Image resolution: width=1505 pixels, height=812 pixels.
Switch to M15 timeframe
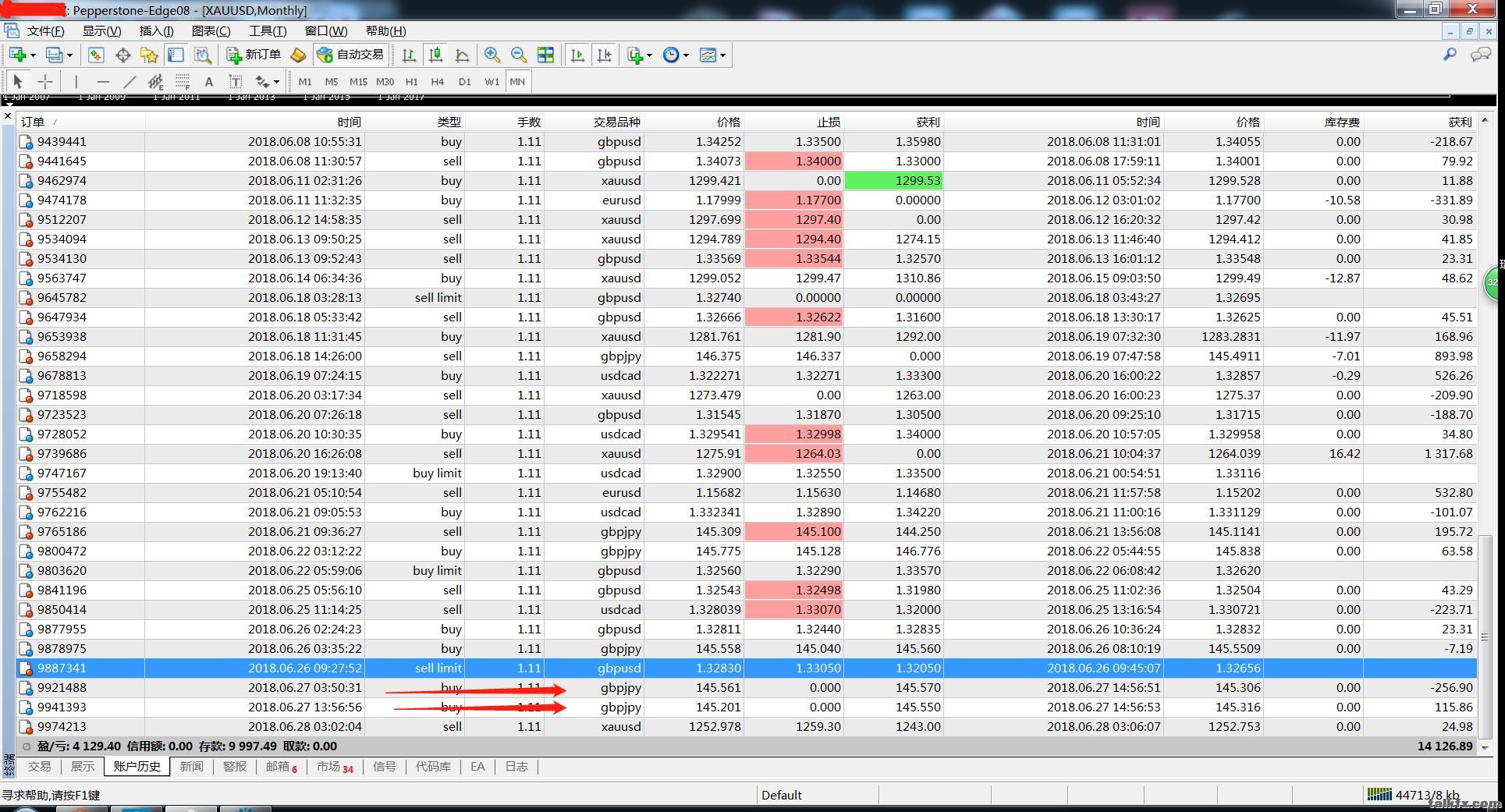[358, 81]
